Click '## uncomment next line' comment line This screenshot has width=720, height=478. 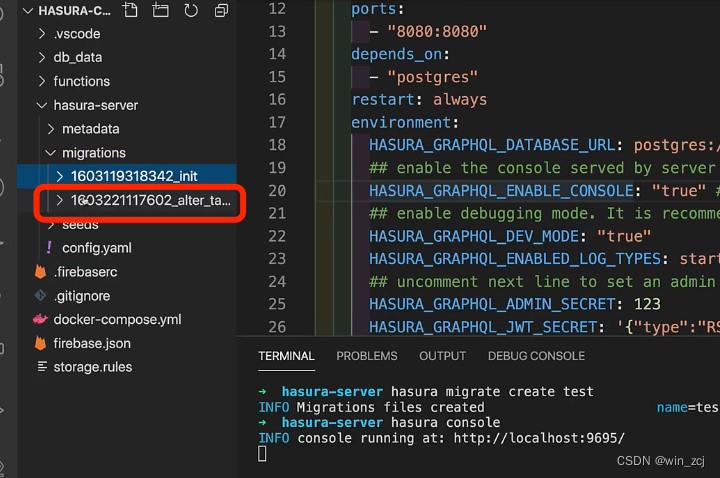click(x=544, y=281)
